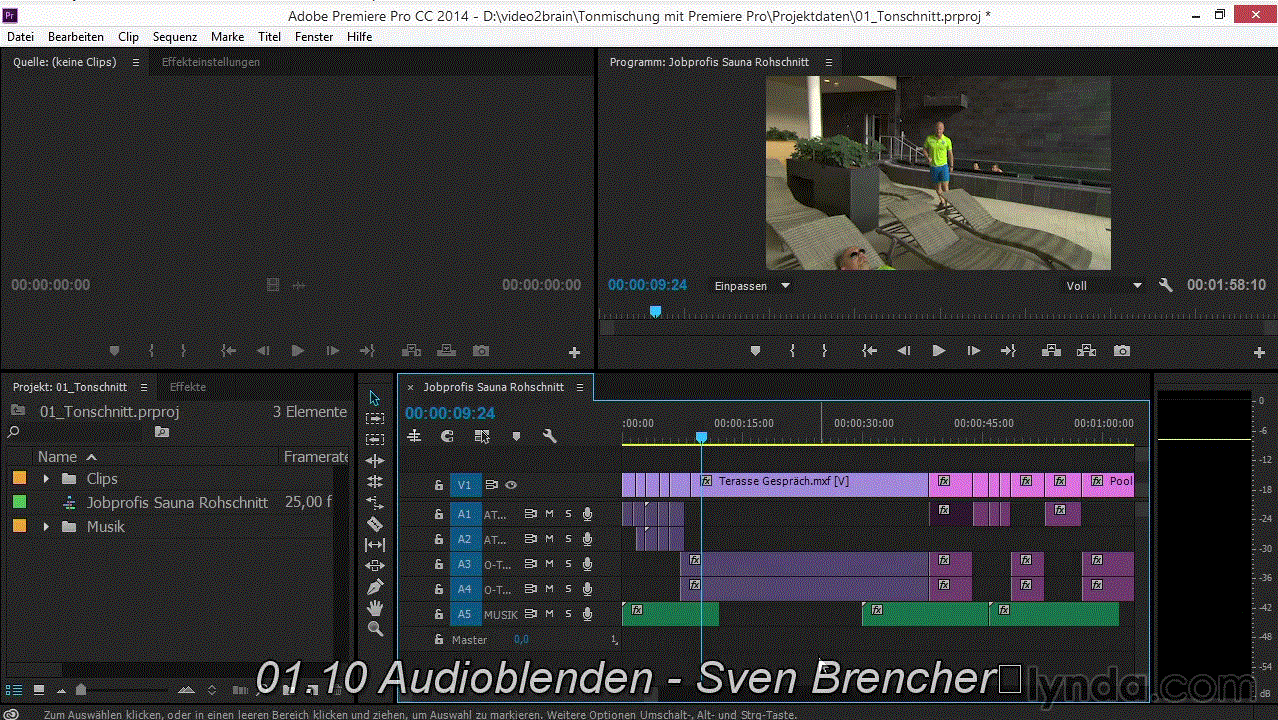Open Program monitor settings wrench
This screenshot has height=720, width=1278.
click(1165, 285)
